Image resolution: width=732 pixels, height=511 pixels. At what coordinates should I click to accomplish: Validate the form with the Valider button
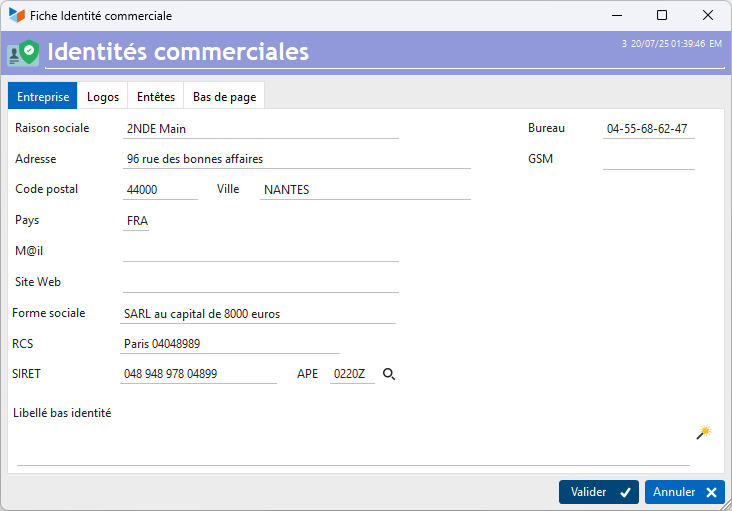point(599,492)
